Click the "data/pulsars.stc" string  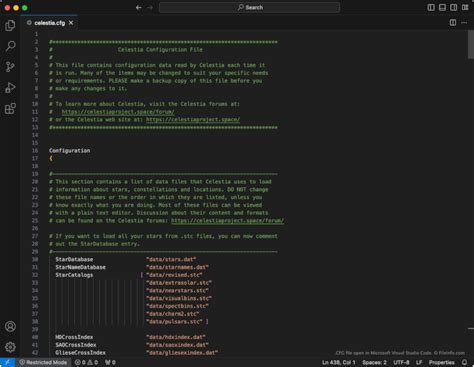pos(174,322)
